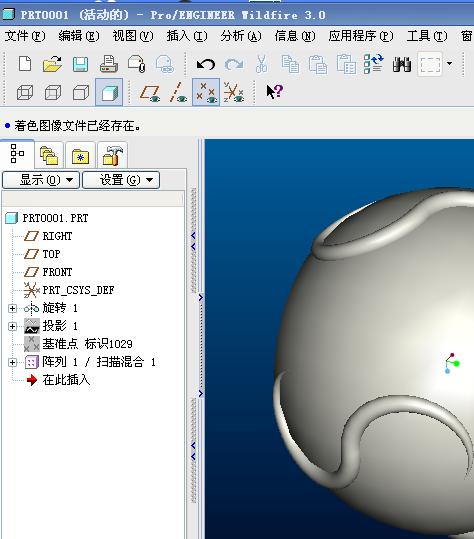Image resolution: width=474 pixels, height=539 pixels.
Task: Toggle datum points visibility
Action: [x=206, y=92]
